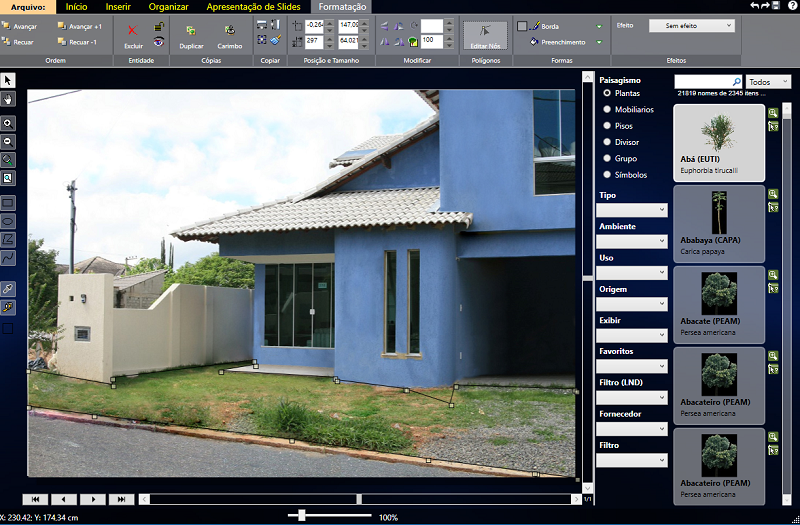
Task: Click the Duplicar copy icon
Action: (191, 31)
